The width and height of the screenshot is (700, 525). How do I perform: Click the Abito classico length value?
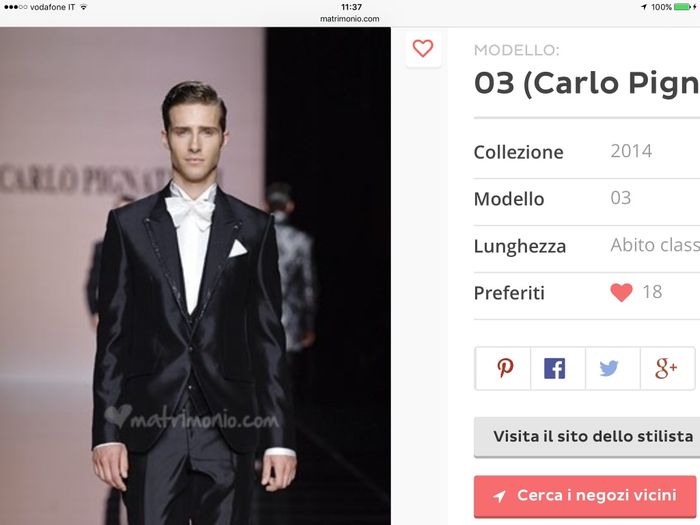(655, 245)
